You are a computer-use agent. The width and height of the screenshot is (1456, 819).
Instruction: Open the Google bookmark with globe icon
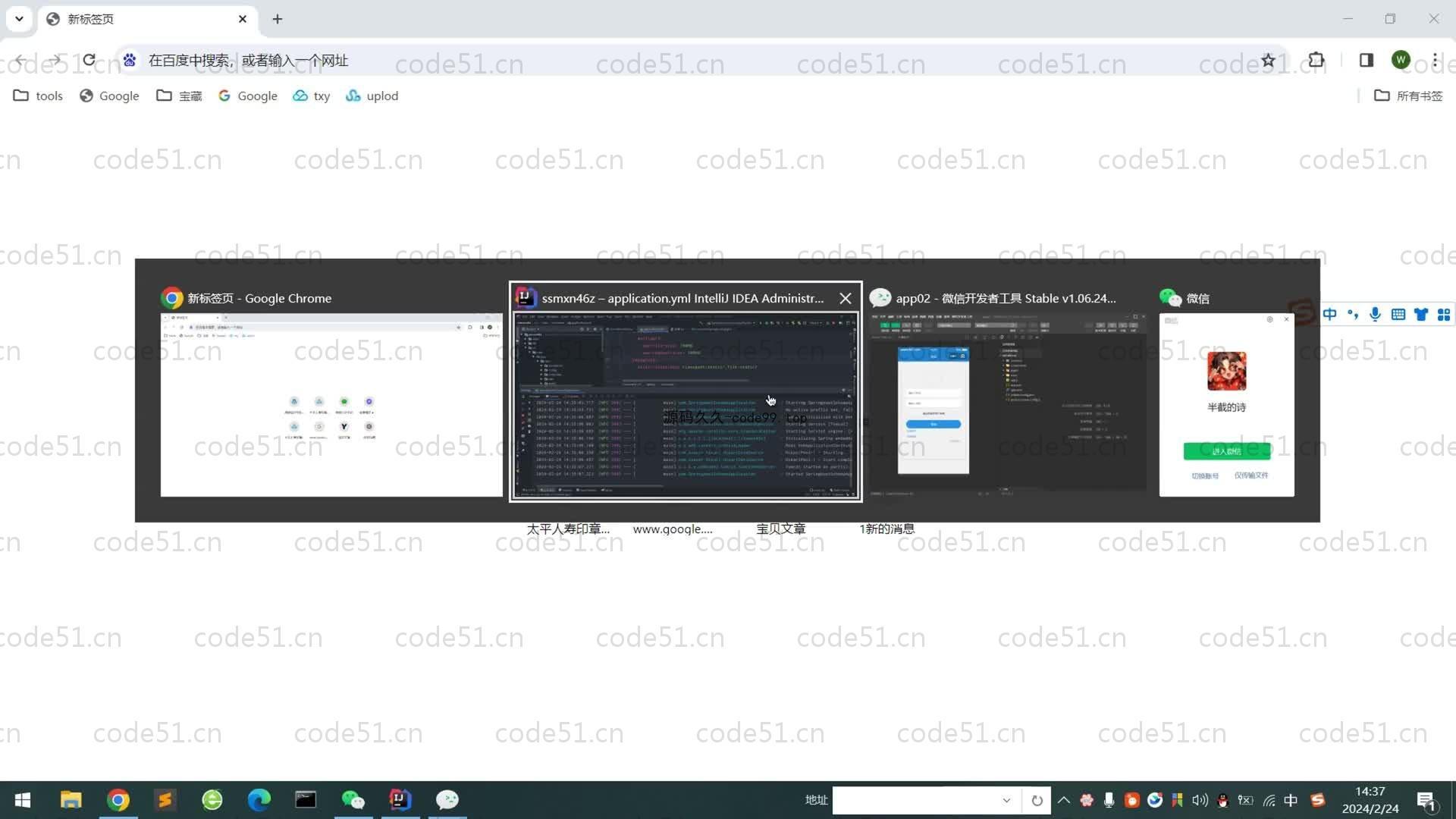tap(109, 96)
